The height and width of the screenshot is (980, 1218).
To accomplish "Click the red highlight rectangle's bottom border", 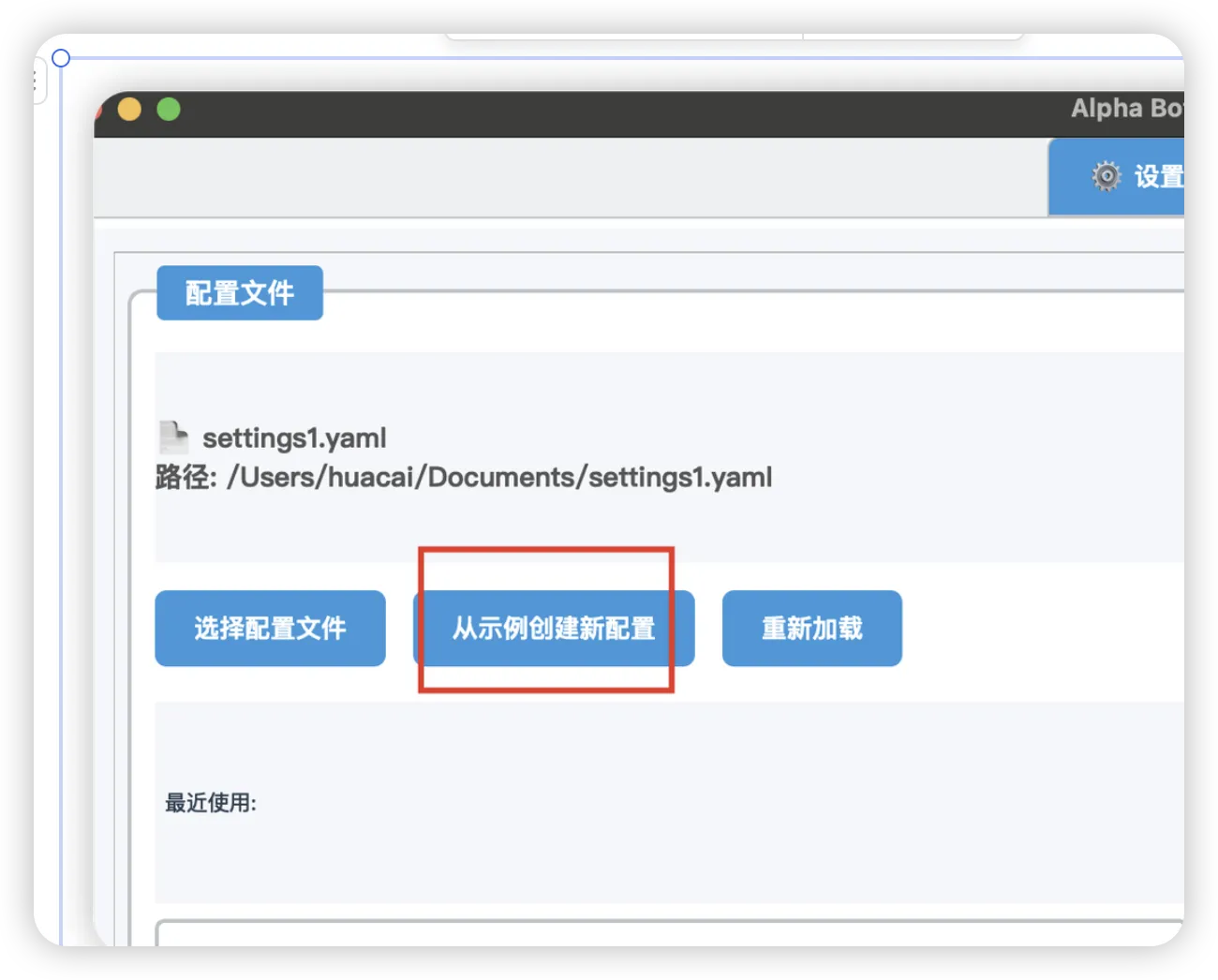I will click(x=546, y=690).
